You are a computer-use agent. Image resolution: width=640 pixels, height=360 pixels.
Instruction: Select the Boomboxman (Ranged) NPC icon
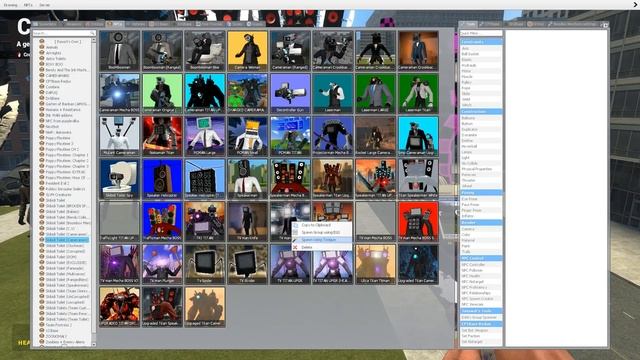pyautogui.click(x=162, y=51)
